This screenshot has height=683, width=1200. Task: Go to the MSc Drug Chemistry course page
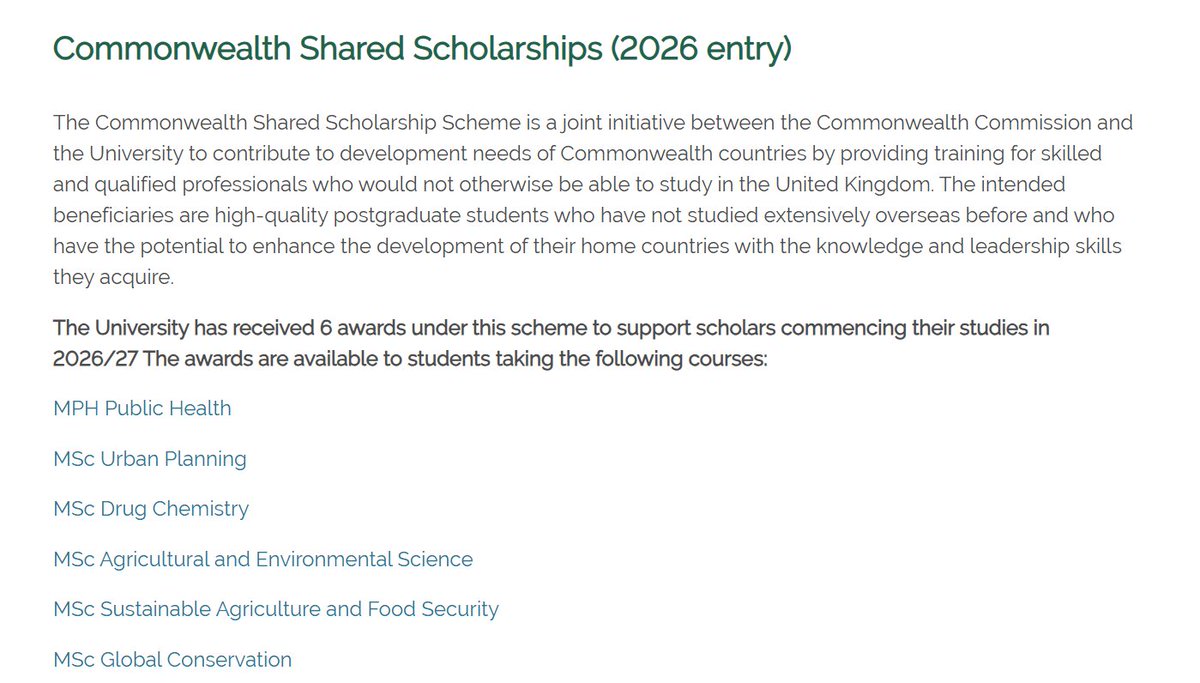point(151,509)
